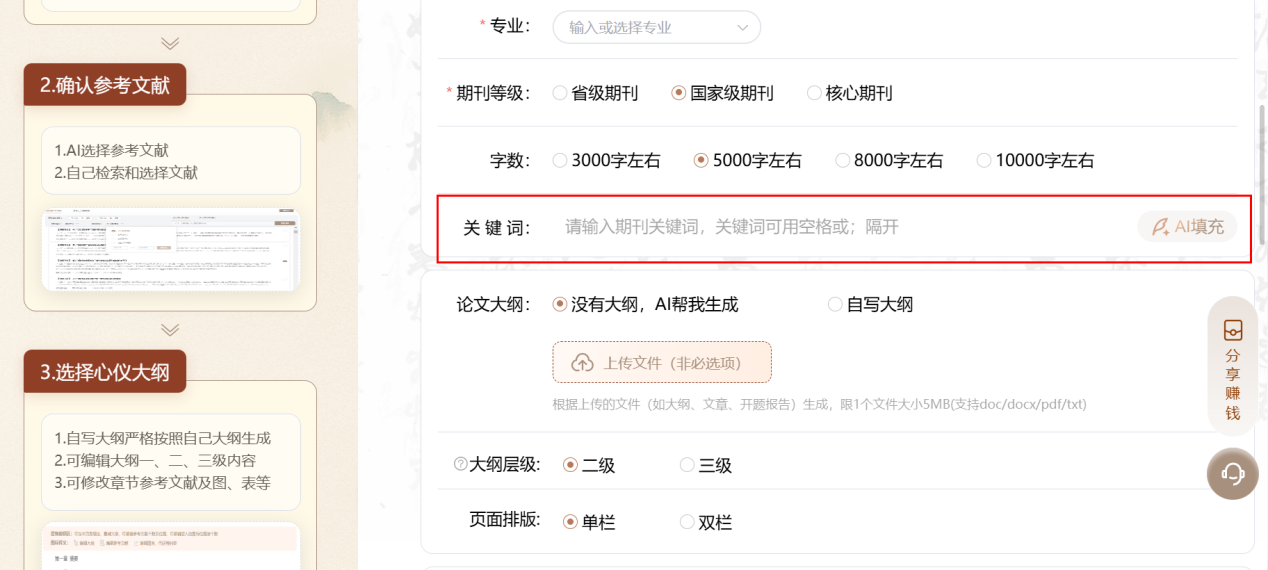Click the AI填充 button

click(x=1187, y=227)
